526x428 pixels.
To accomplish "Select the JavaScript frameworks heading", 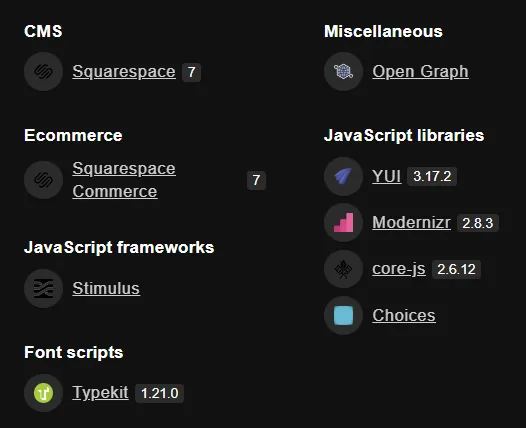I will tap(119, 248).
